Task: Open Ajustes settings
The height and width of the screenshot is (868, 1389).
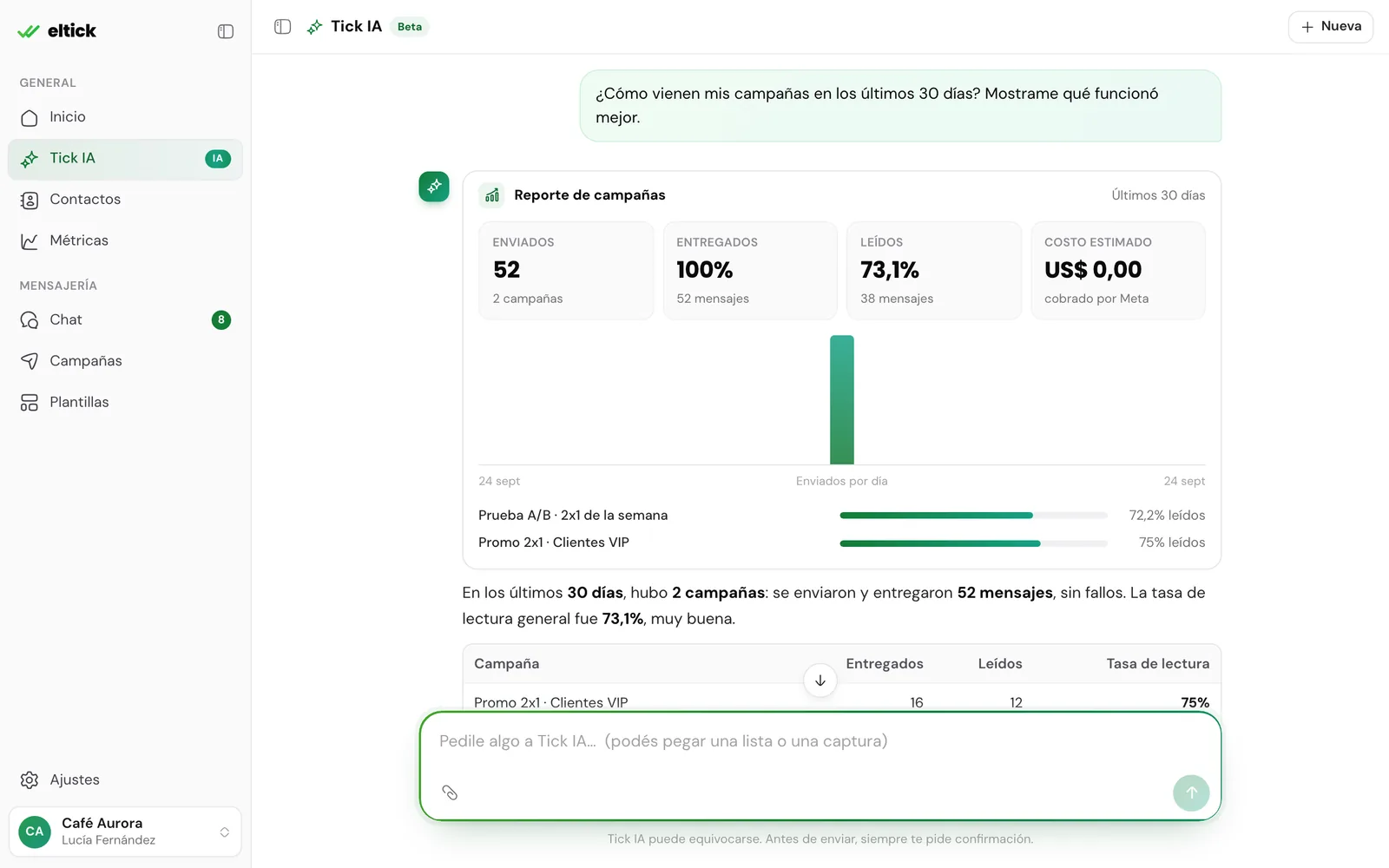Action: [x=125, y=780]
